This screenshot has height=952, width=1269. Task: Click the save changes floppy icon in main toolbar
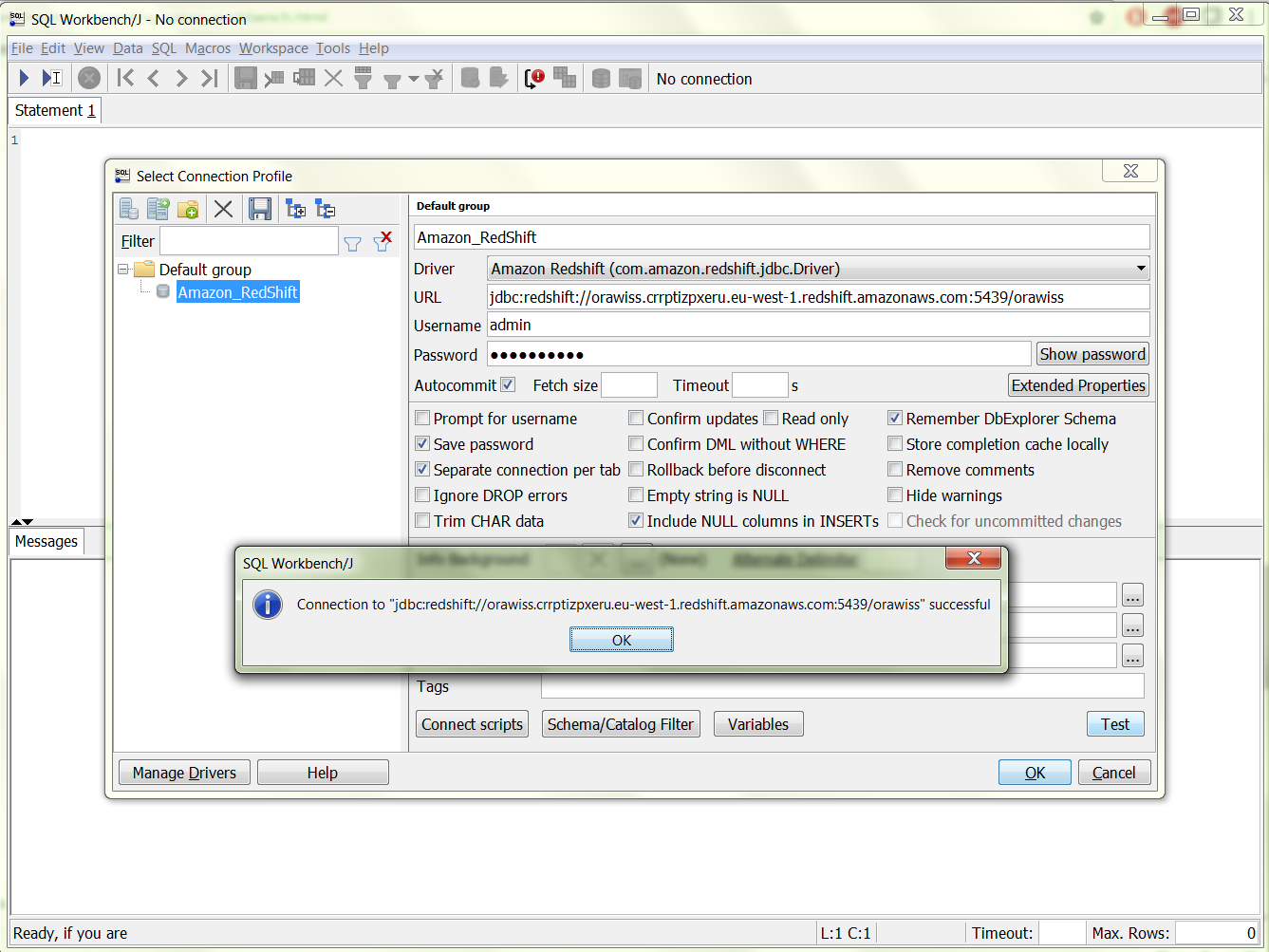(246, 78)
